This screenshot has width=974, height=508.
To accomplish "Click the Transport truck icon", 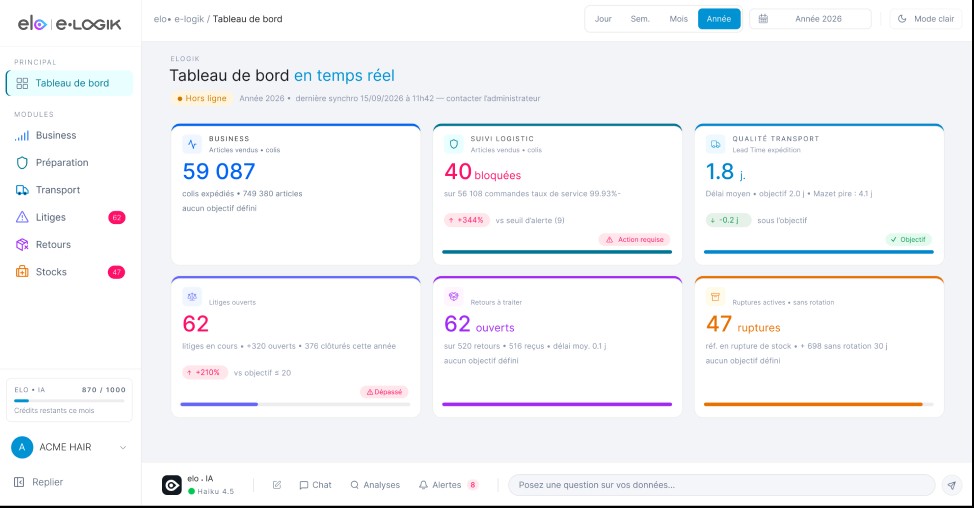I will (22, 190).
